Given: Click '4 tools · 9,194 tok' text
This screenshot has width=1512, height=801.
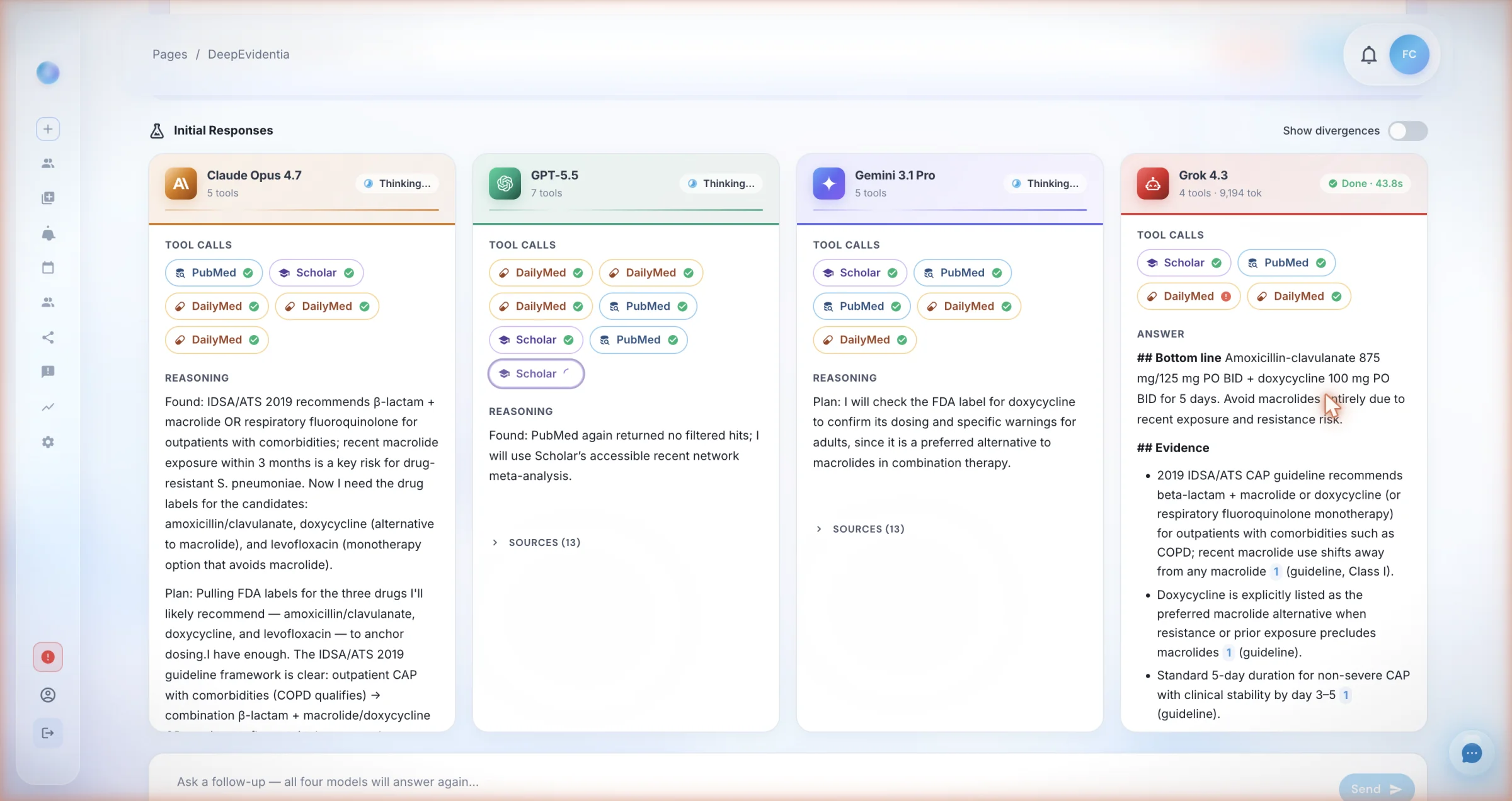Looking at the screenshot, I should (x=1220, y=193).
